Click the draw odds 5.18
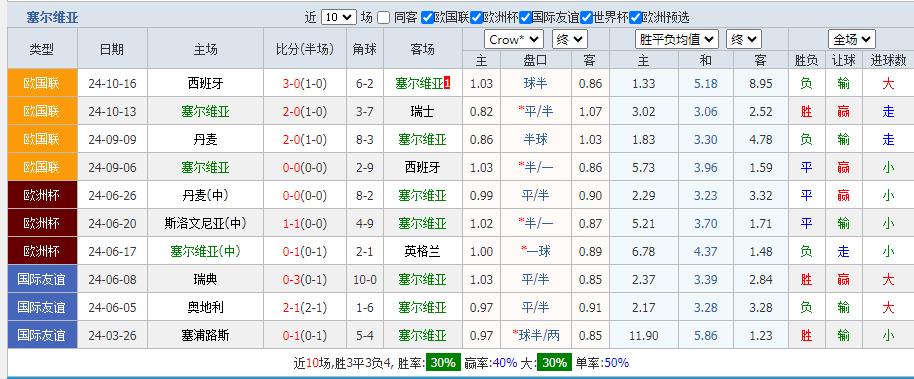This screenshot has height=379, width=914. point(706,83)
